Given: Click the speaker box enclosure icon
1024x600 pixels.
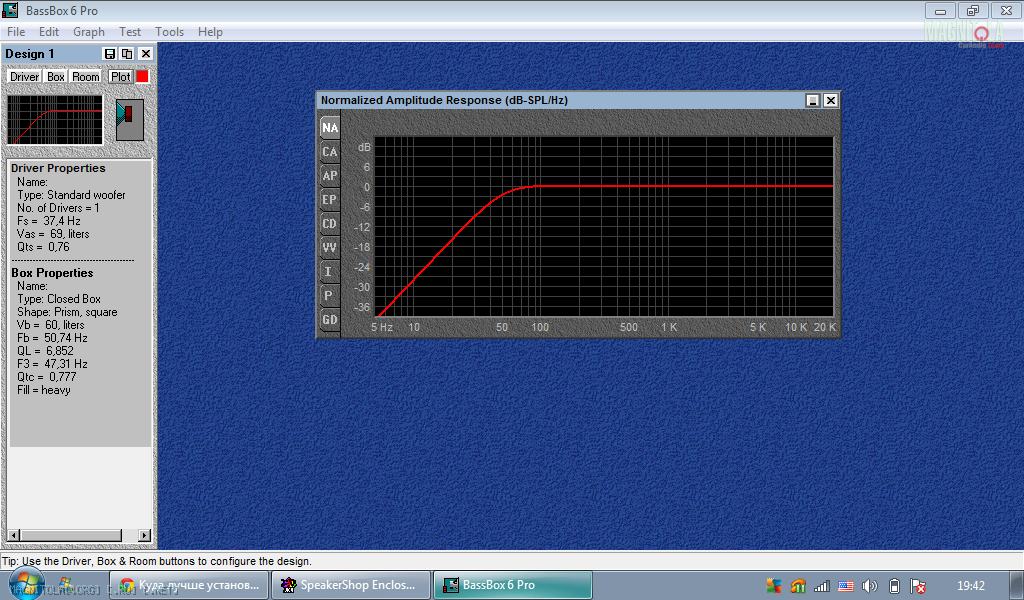Looking at the screenshot, I should (129, 119).
